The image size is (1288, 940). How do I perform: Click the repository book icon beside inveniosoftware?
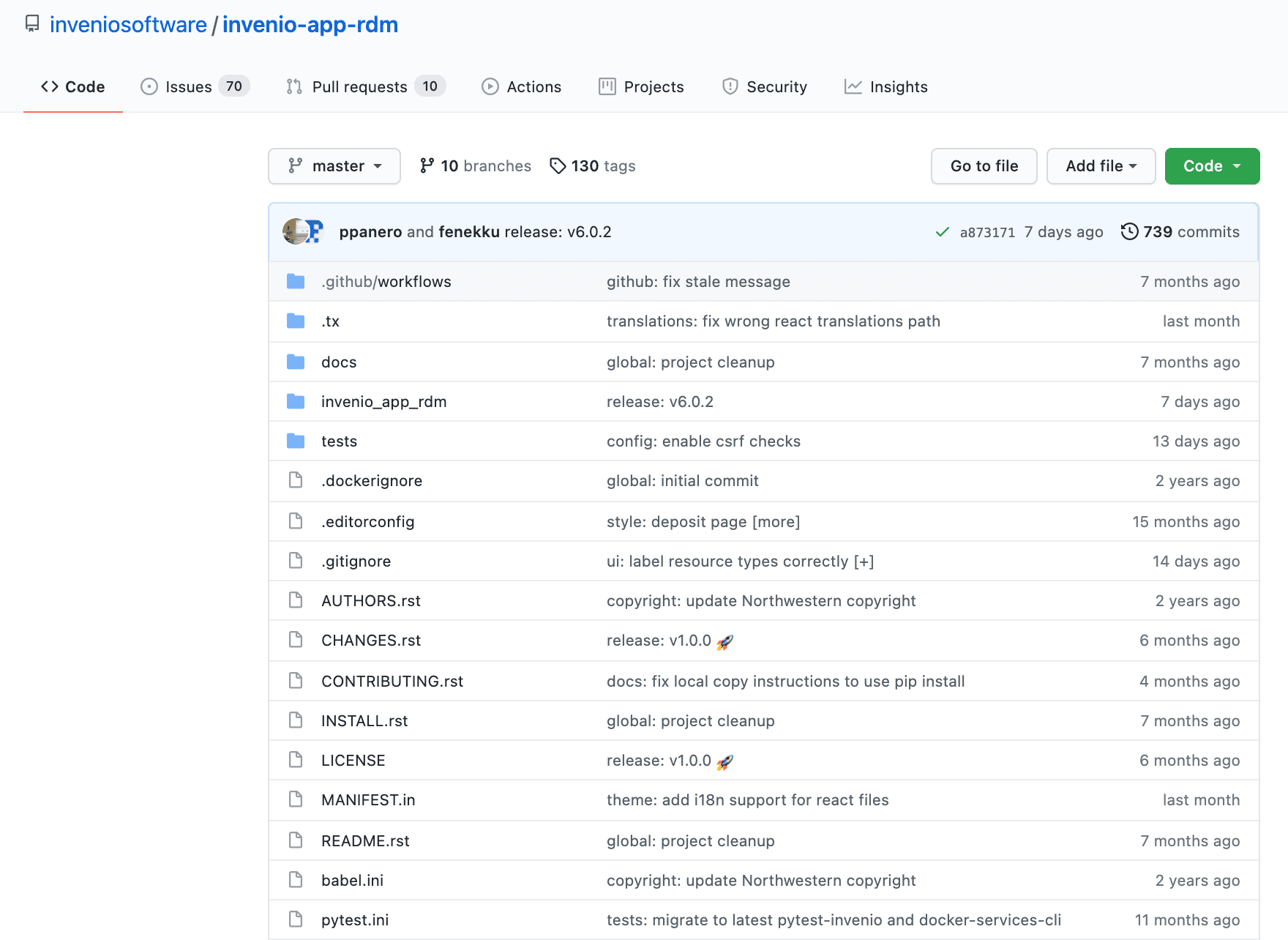click(32, 24)
